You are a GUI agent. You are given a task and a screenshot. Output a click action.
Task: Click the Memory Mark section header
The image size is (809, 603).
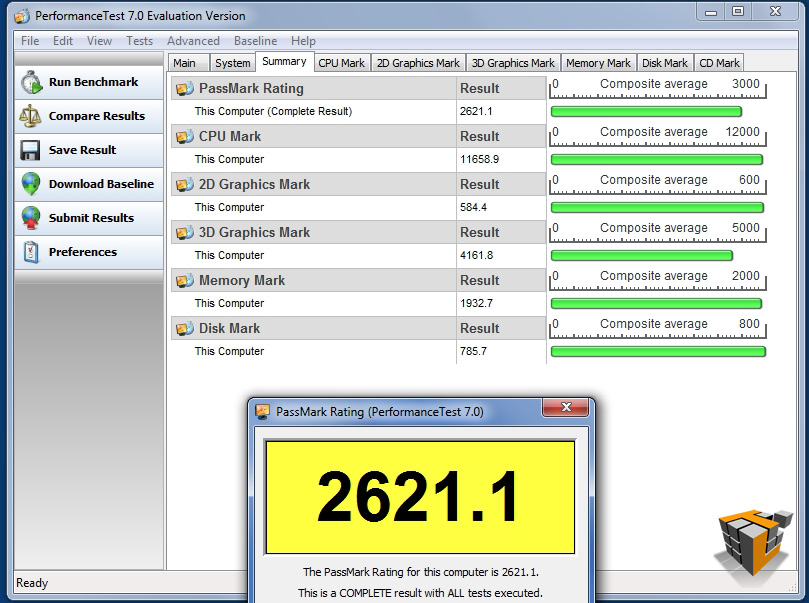click(314, 280)
